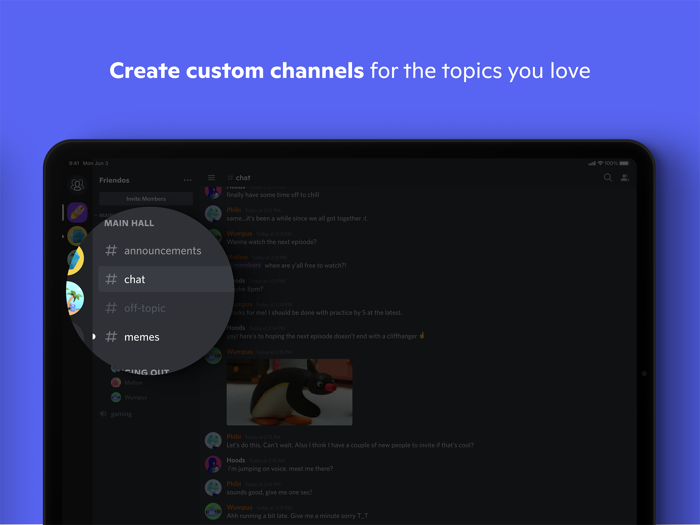Click the speaker icon next to gaming

tap(103, 414)
